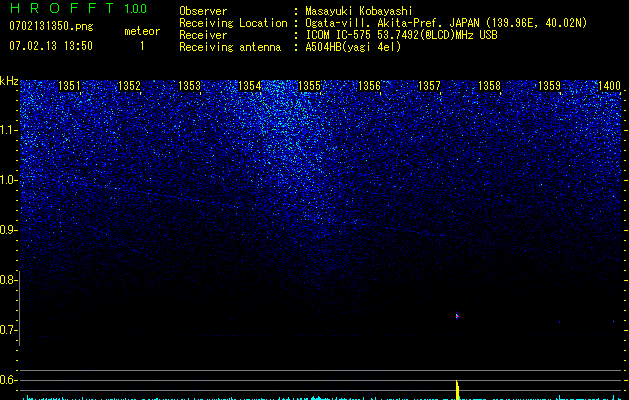Select the file name 0702131350.png
The width and height of the screenshot is (629, 400).
click(x=51, y=26)
